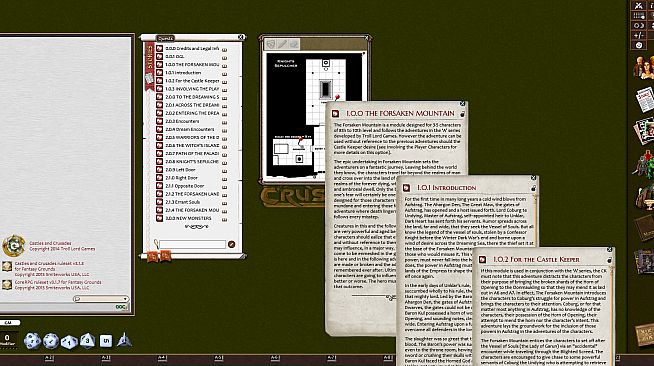
Task: Click link icon beside 2.1.3 Errant Souls
Action: 159,202
